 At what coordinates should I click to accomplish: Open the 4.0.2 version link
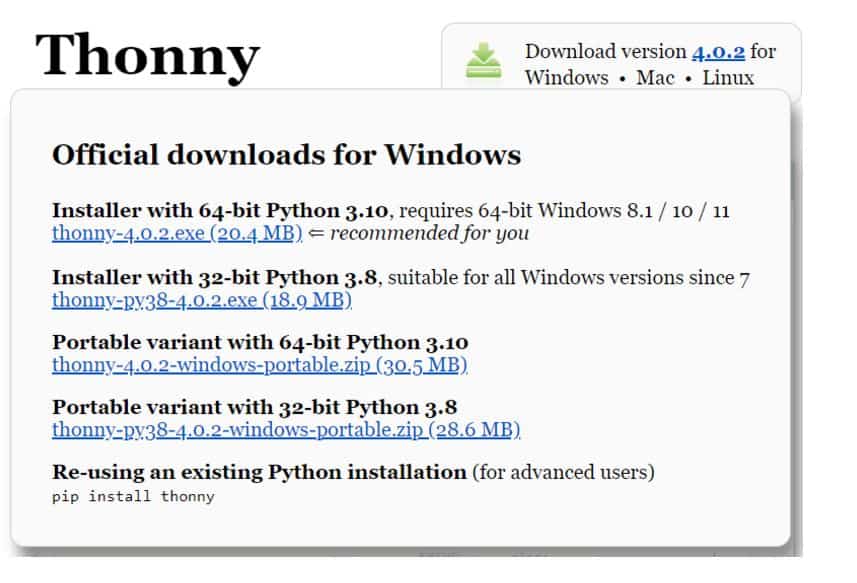pos(718,52)
